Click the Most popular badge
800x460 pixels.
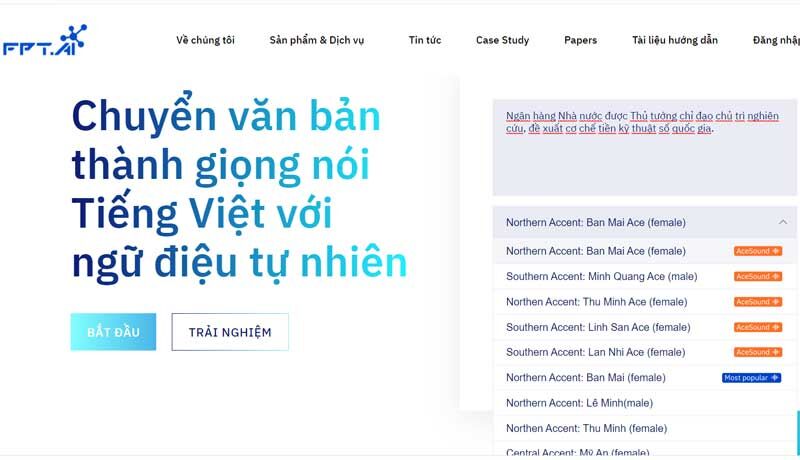752,378
